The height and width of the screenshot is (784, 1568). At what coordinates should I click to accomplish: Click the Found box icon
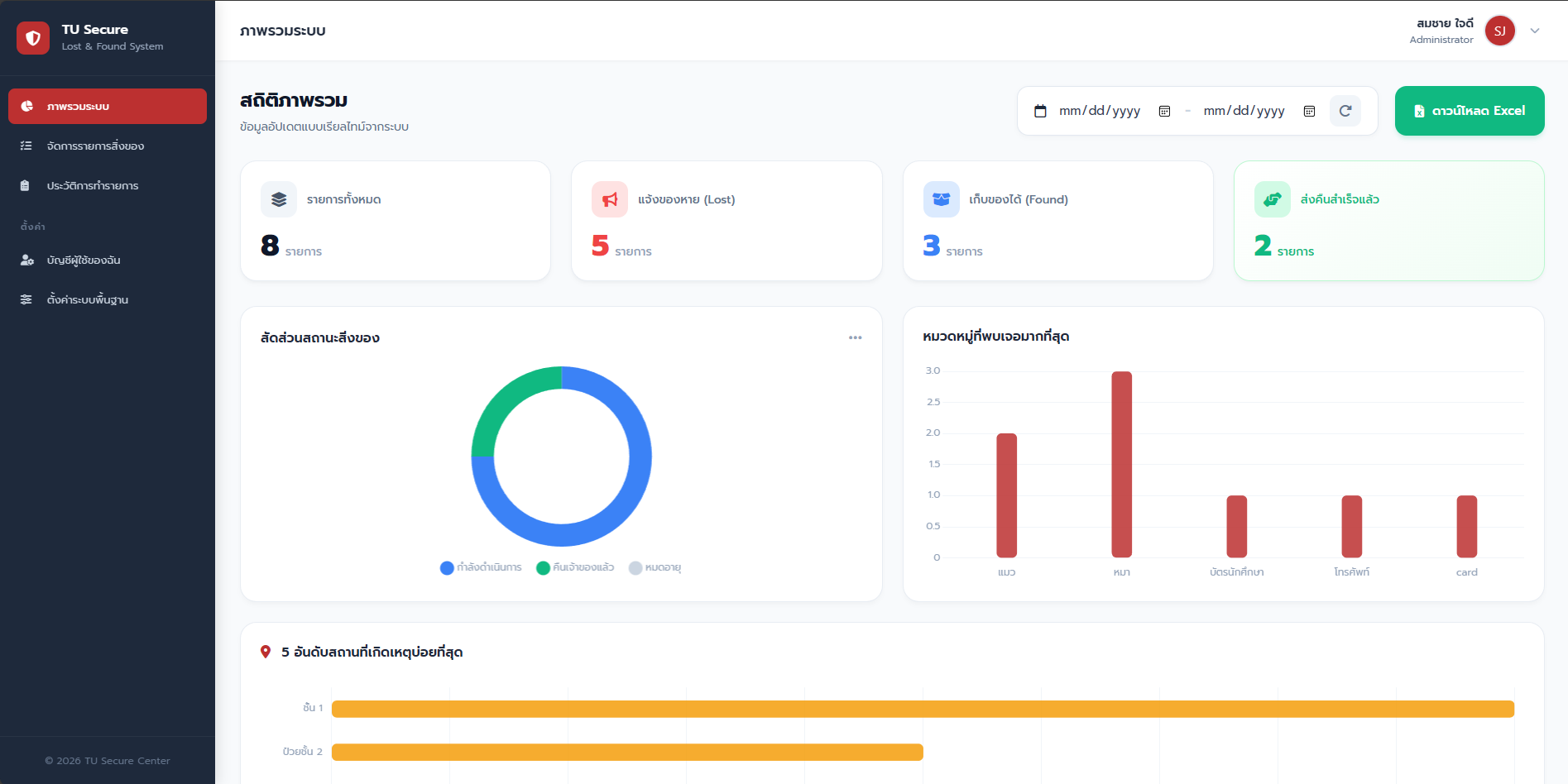[941, 199]
